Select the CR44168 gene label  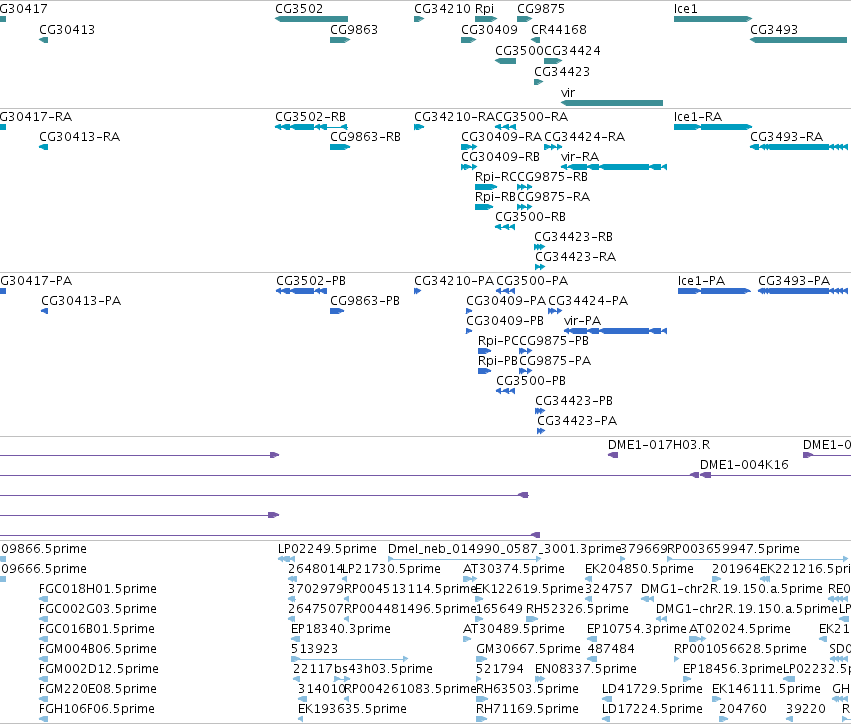point(558,30)
